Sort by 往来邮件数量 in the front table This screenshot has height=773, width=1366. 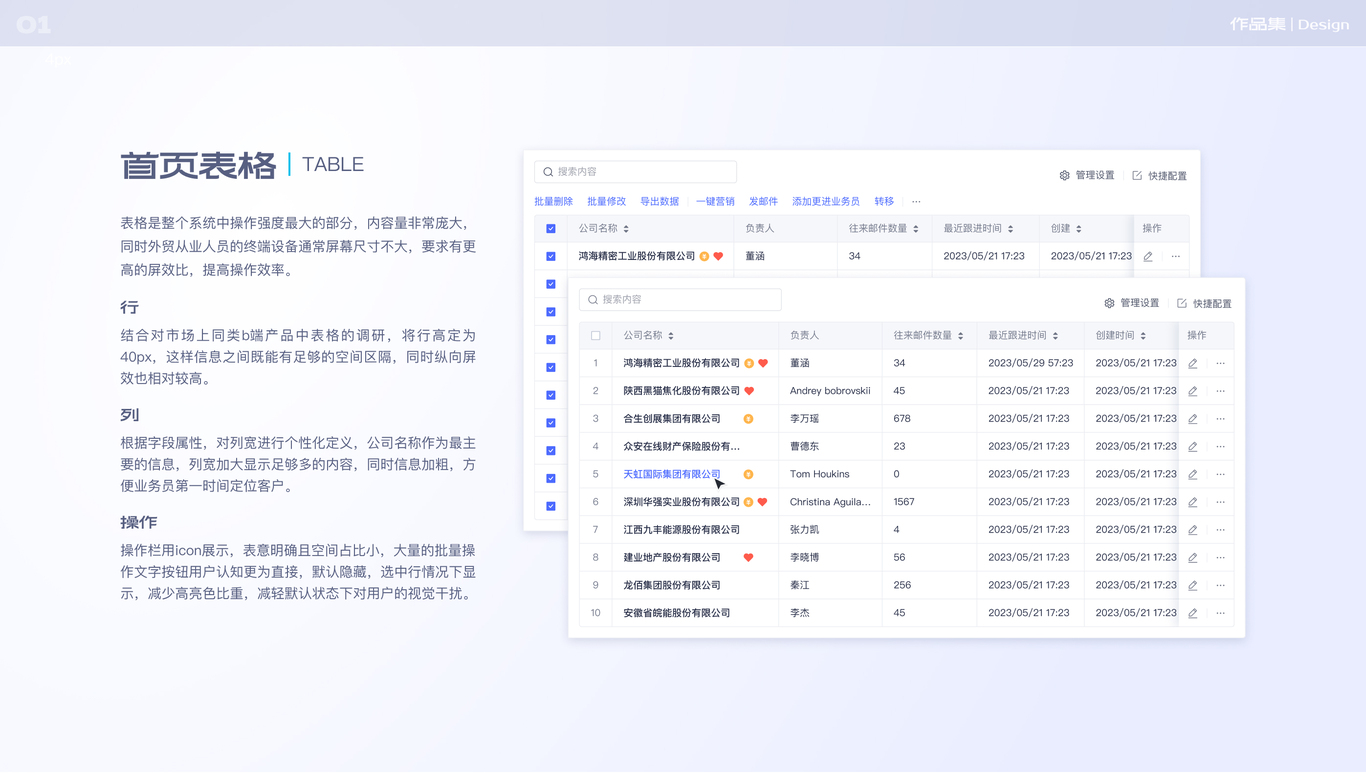click(960, 336)
